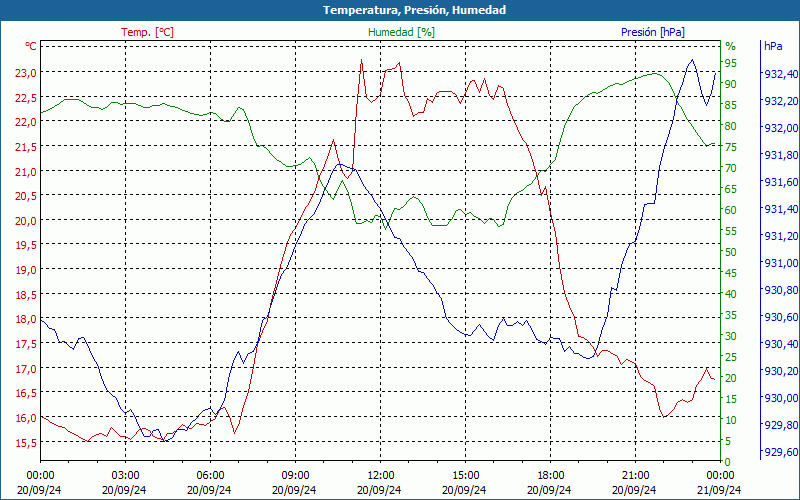Select the '95' humidity axis tick

(x=731, y=63)
